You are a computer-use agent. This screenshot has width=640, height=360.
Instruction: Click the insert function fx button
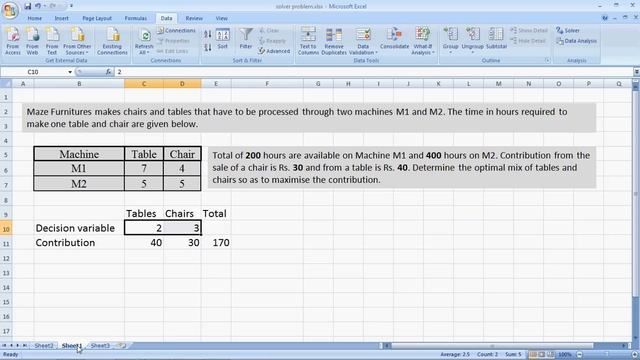pyautogui.click(x=108, y=72)
